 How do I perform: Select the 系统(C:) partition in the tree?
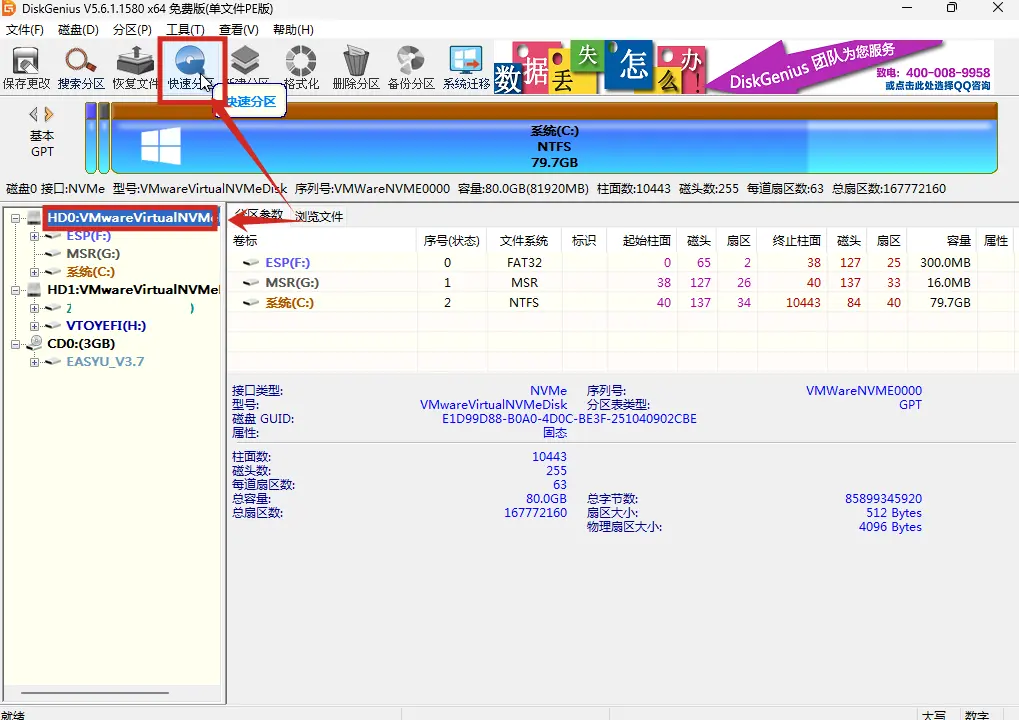coord(90,272)
